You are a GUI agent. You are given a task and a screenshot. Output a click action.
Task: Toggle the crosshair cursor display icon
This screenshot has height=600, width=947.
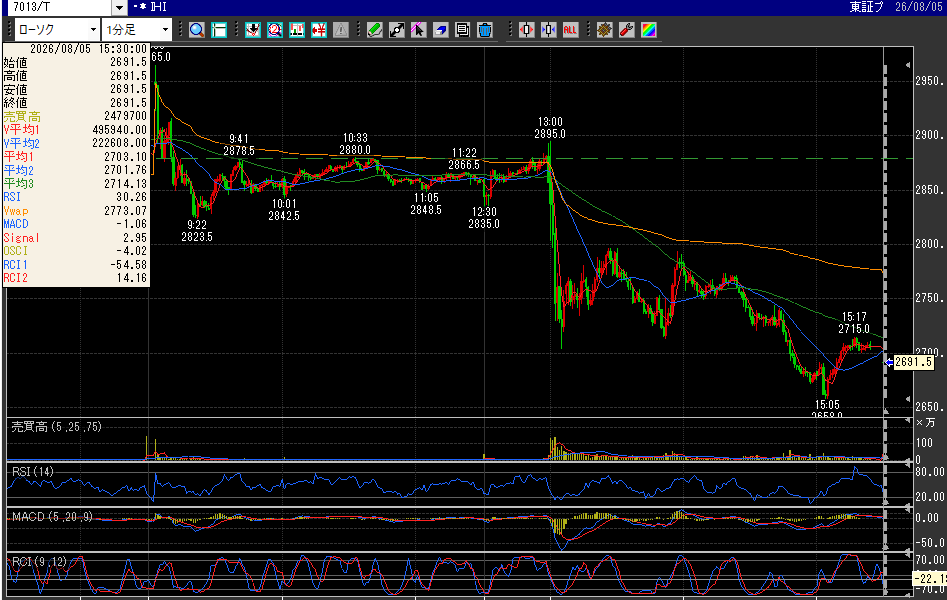(219, 30)
